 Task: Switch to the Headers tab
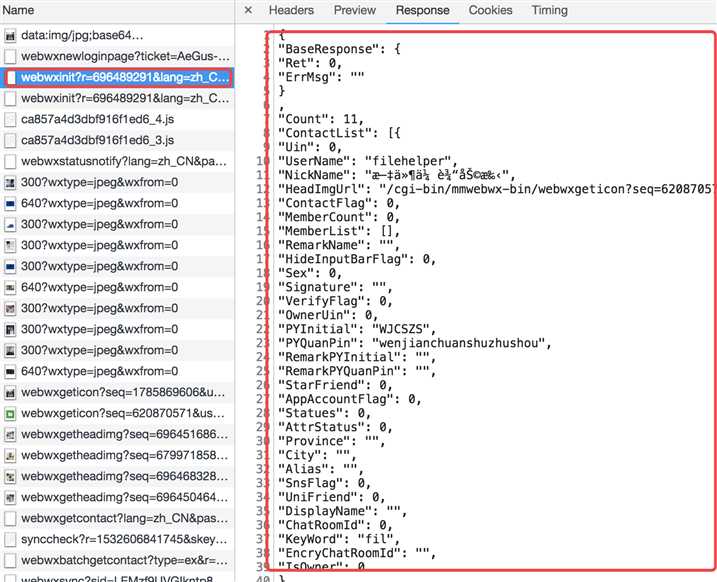tap(291, 10)
